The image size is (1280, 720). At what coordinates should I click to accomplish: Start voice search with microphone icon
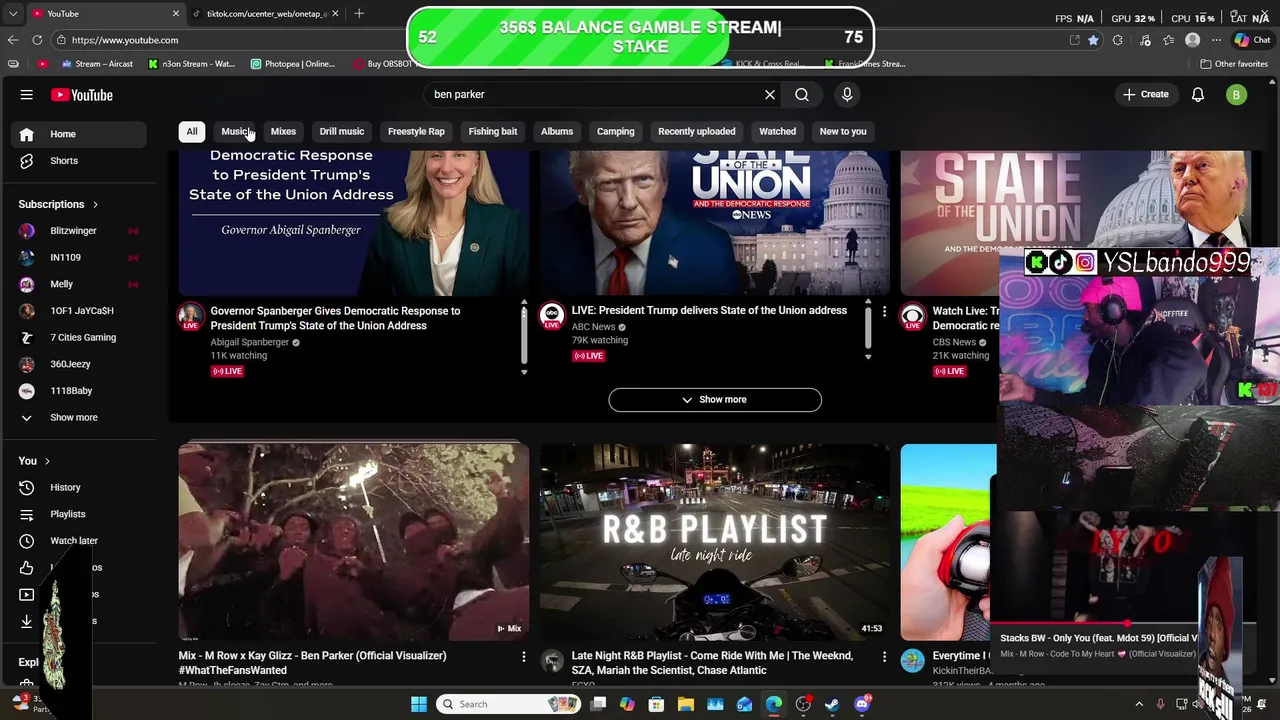(847, 95)
